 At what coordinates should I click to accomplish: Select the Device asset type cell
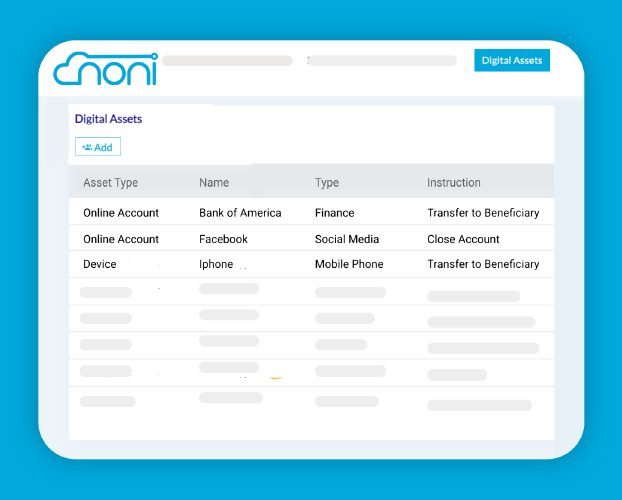click(100, 264)
